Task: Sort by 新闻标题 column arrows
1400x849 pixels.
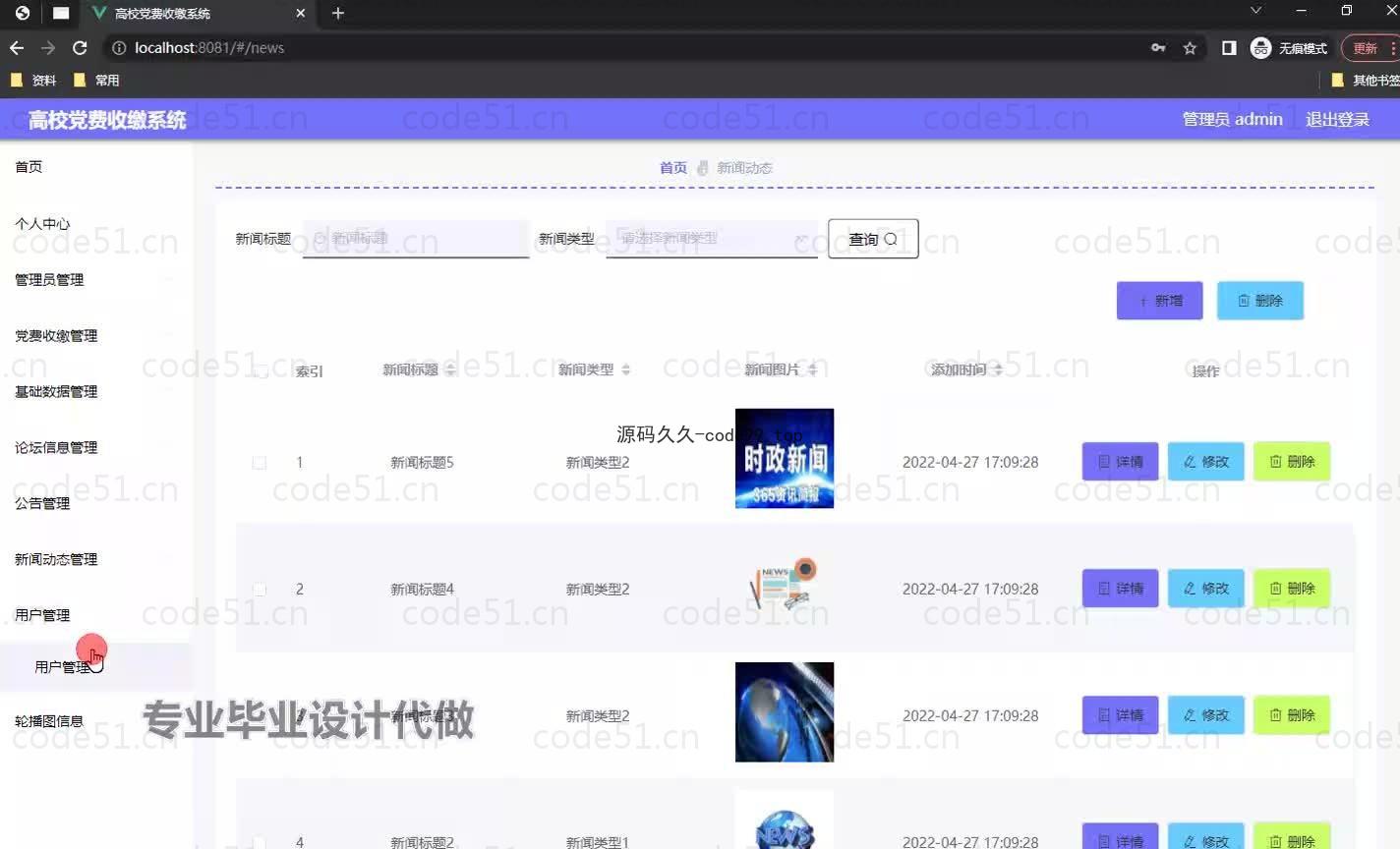Action: 449,369
